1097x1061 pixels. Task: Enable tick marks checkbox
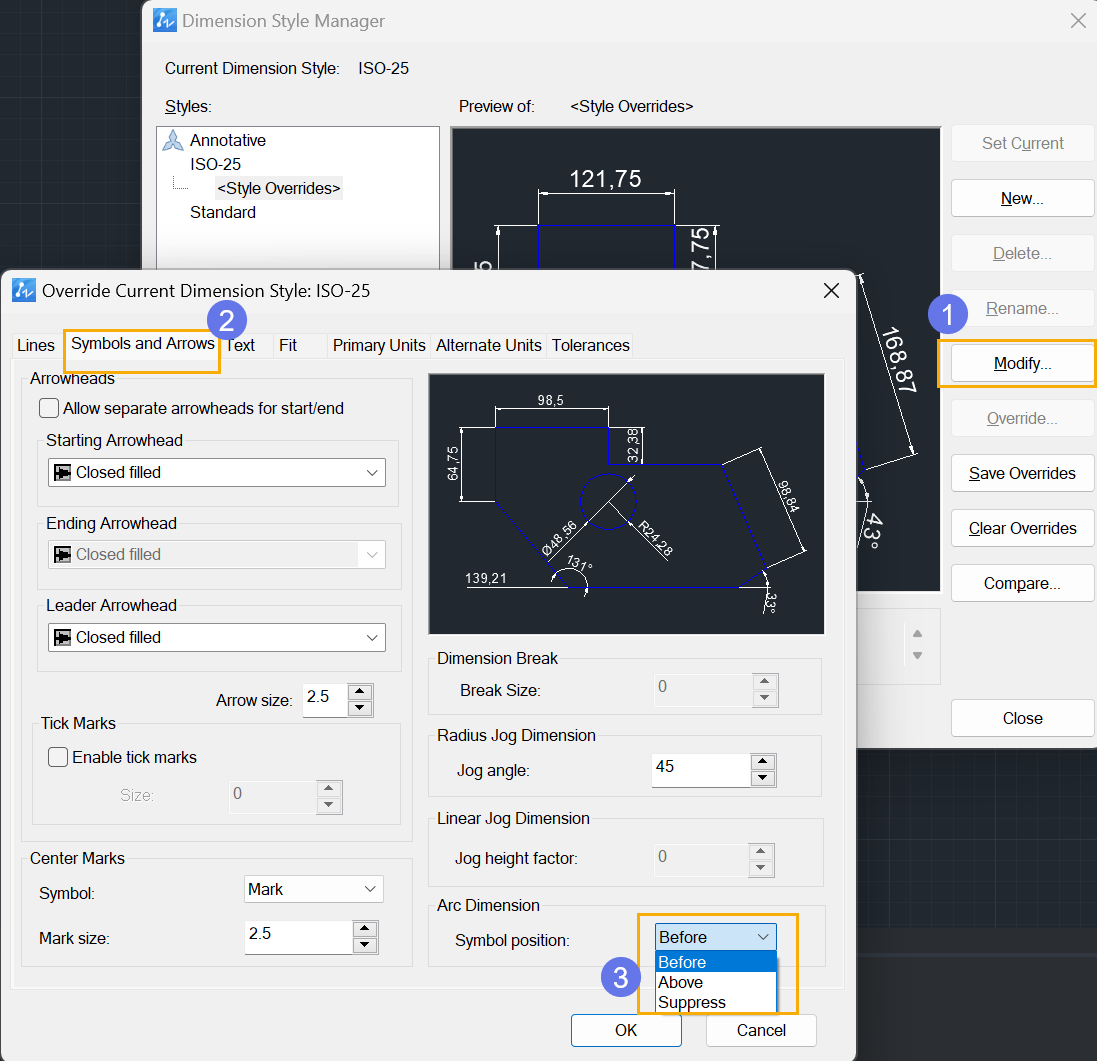58,757
